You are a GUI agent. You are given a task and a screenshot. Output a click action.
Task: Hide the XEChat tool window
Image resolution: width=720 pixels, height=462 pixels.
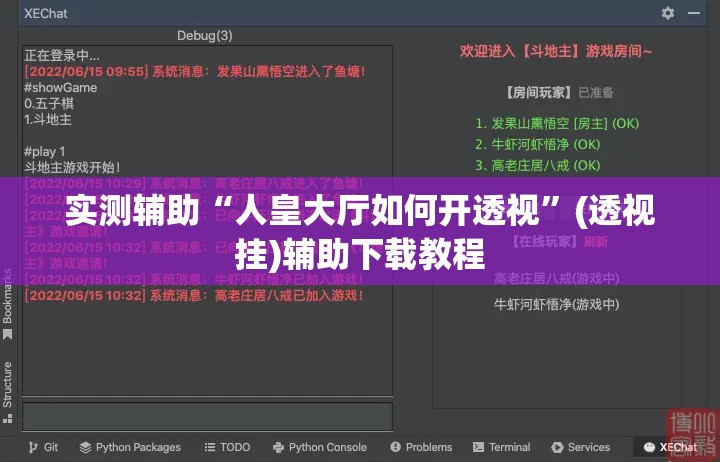coord(694,13)
